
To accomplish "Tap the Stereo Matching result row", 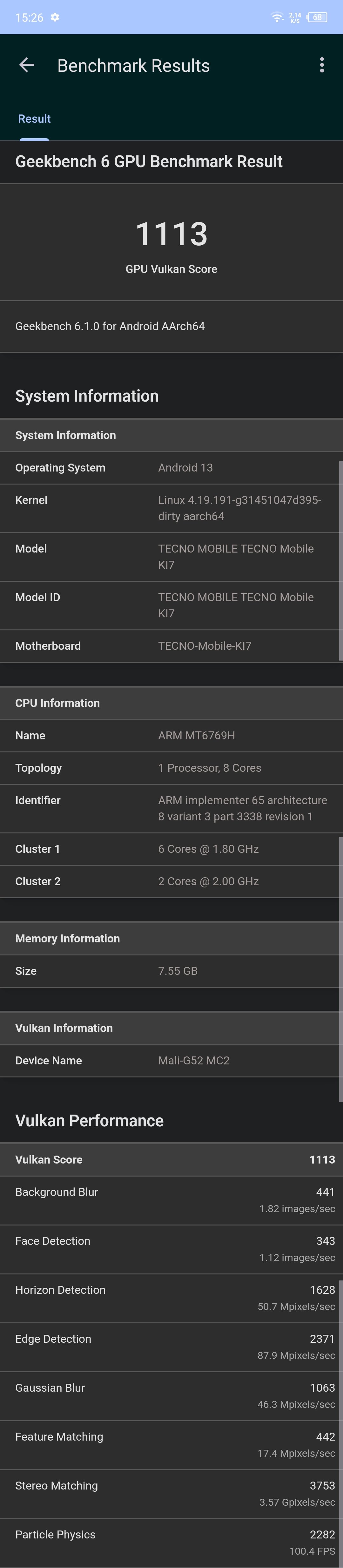I will (x=171, y=1493).
